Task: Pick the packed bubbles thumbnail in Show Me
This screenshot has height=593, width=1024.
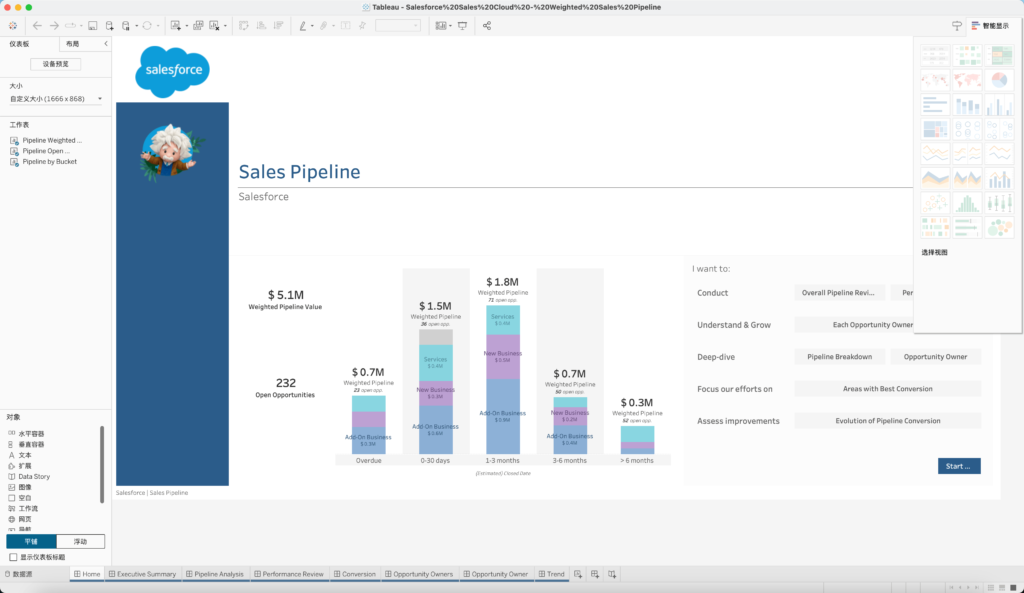Action: coord(999,227)
